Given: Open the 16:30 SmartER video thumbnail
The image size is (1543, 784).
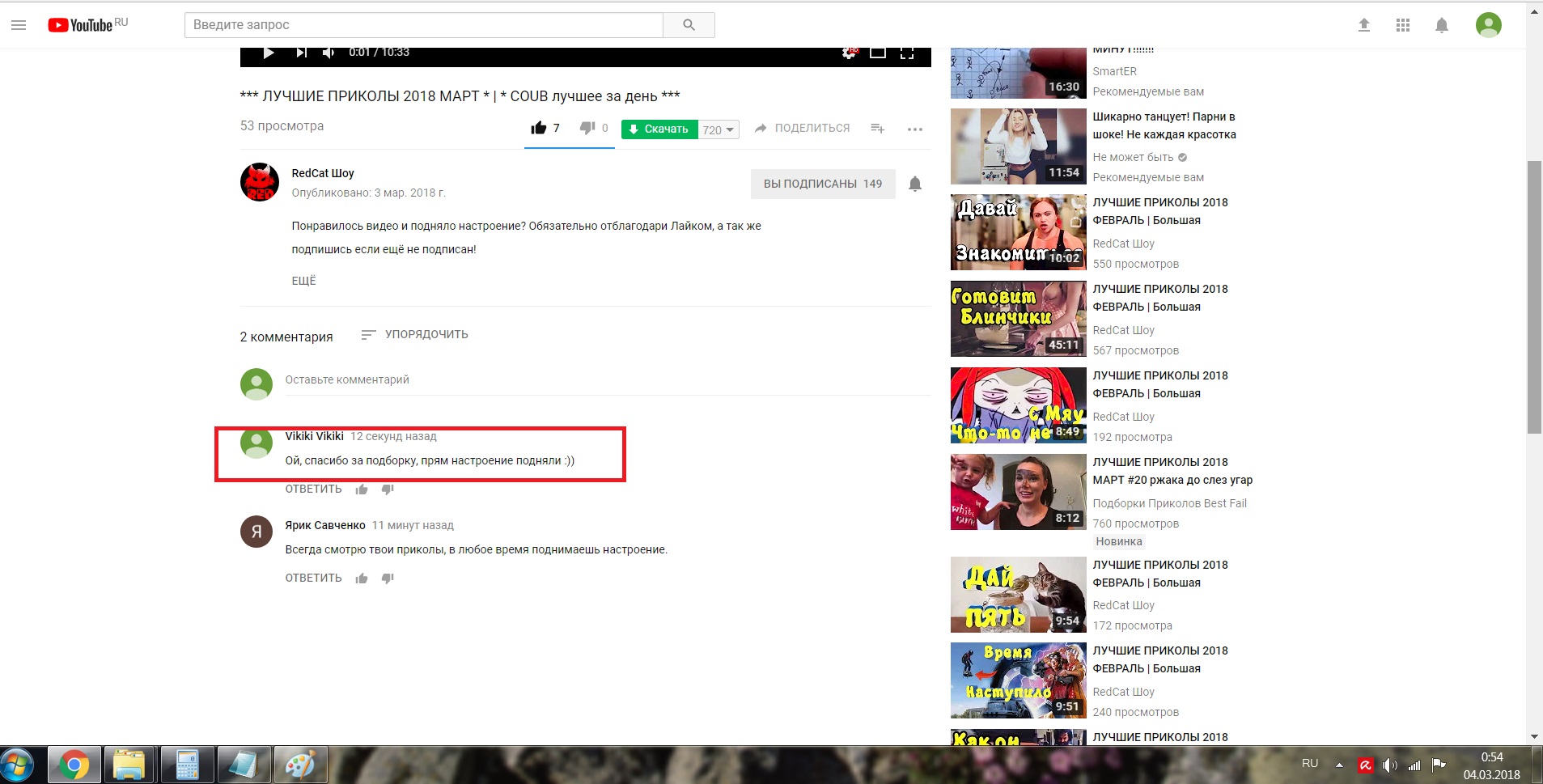Looking at the screenshot, I should [x=1019, y=73].
